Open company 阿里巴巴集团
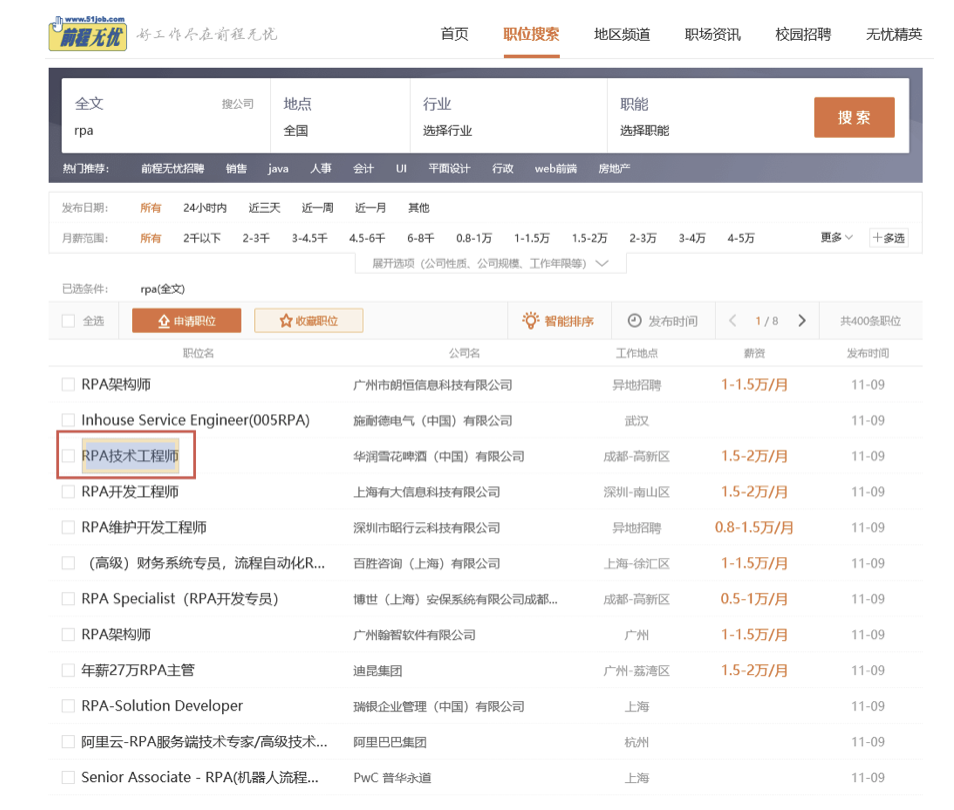Viewport: 954px width, 810px height. 390,742
